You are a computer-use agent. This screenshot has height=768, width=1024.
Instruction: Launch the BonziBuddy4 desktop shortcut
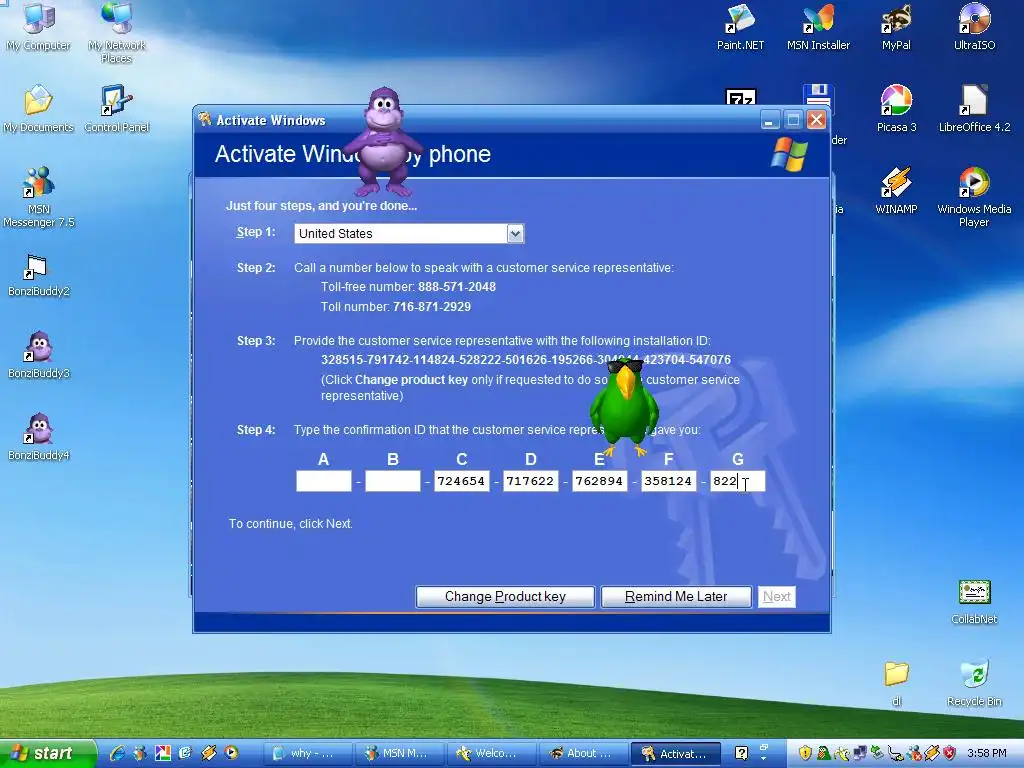tap(39, 437)
